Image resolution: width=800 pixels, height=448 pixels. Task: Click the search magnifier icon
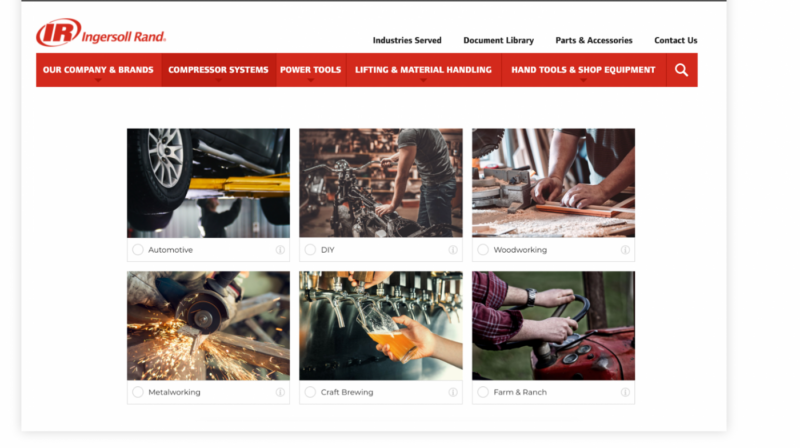(x=681, y=70)
